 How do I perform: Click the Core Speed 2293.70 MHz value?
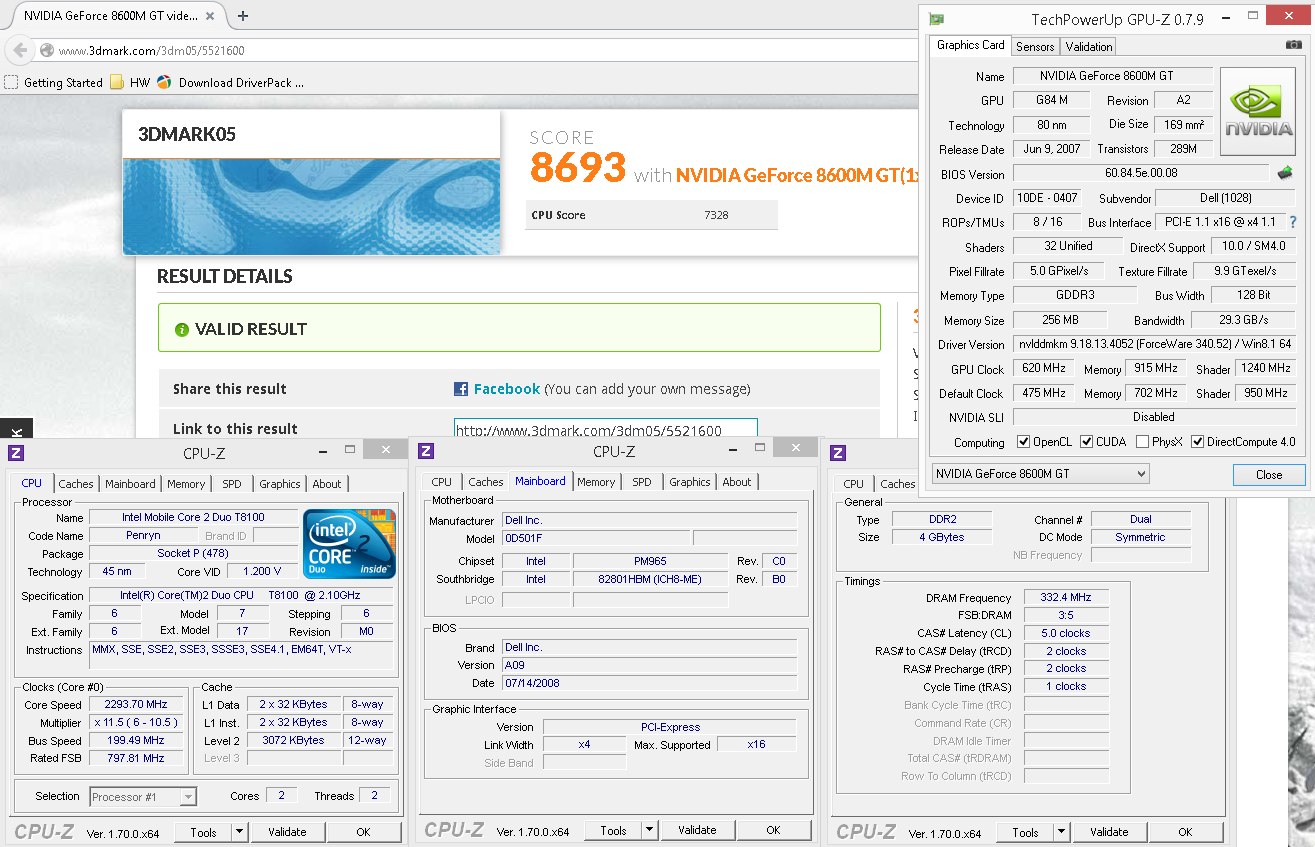coord(136,705)
